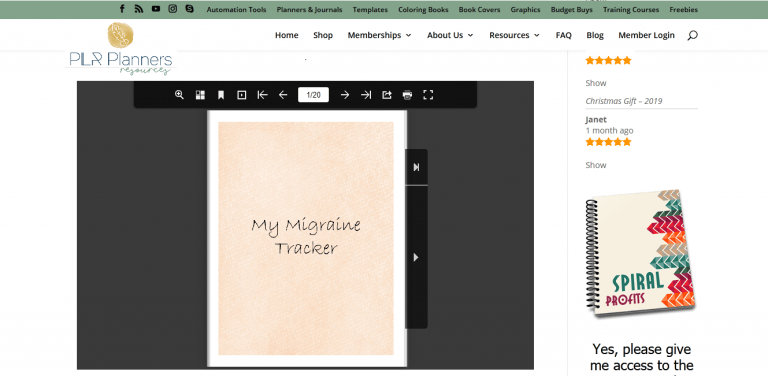Open the flipbook thumbnails grid view
Image resolution: width=768 pixels, height=376 pixels.
point(200,95)
